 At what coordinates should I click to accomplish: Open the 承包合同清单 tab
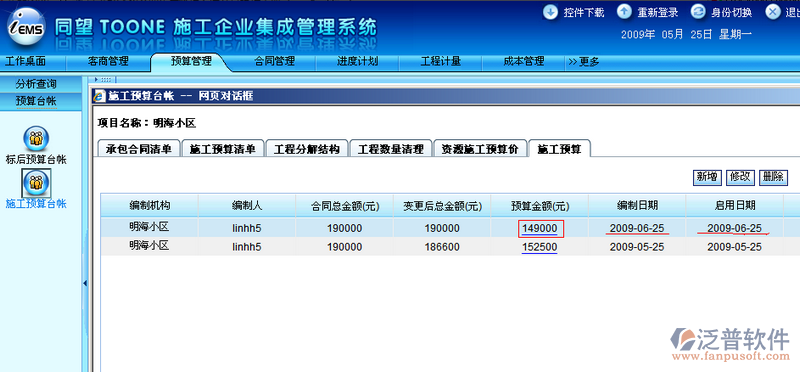pyautogui.click(x=138, y=149)
